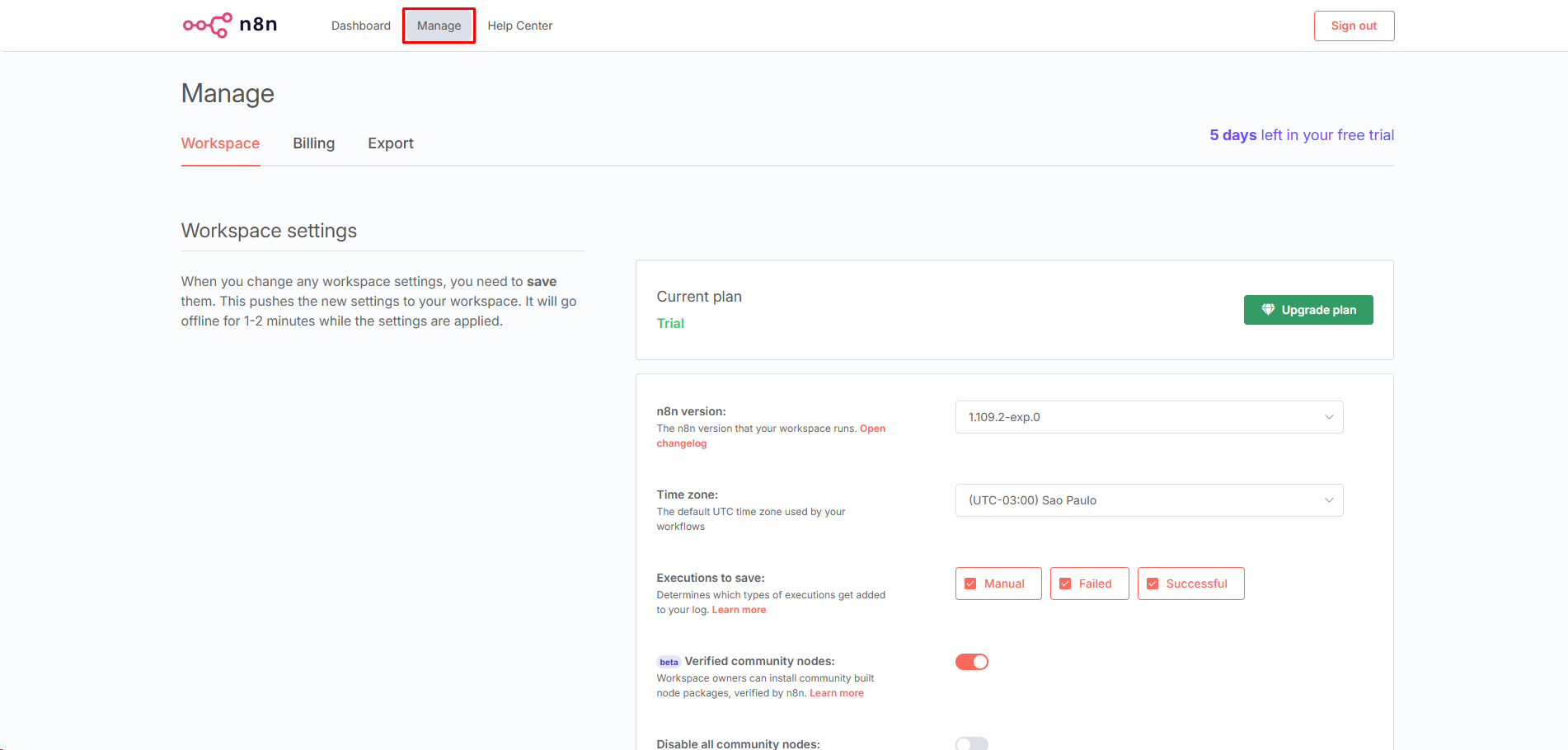This screenshot has width=1568, height=750.
Task: Toggle Disable all community nodes switch
Action: pyautogui.click(x=971, y=743)
